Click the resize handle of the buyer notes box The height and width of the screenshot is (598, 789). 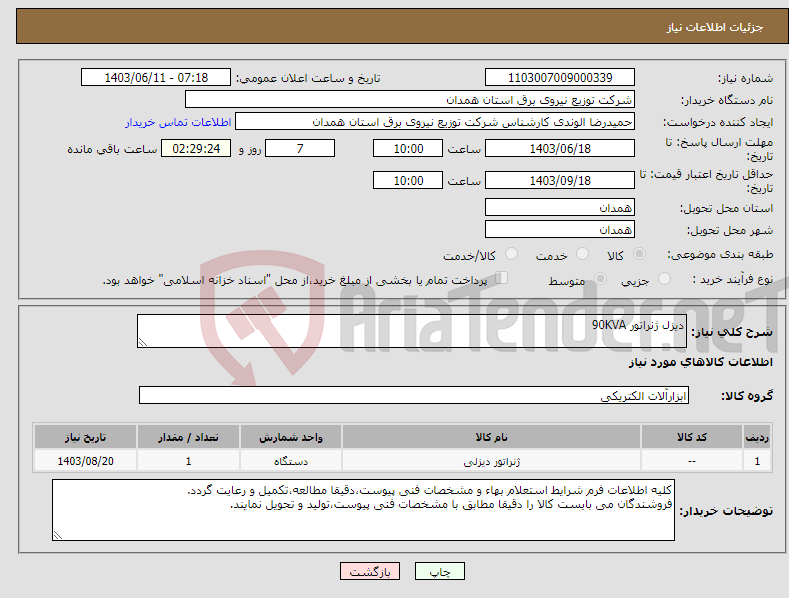[x=58, y=535]
